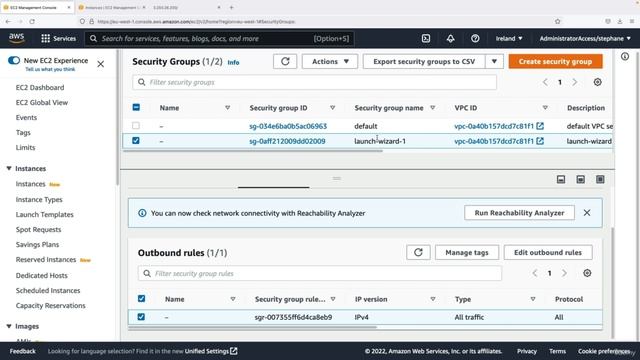This screenshot has height=360, width=640.
Task: Toggle select-all checkbox for outbound rules
Action: 141,298
